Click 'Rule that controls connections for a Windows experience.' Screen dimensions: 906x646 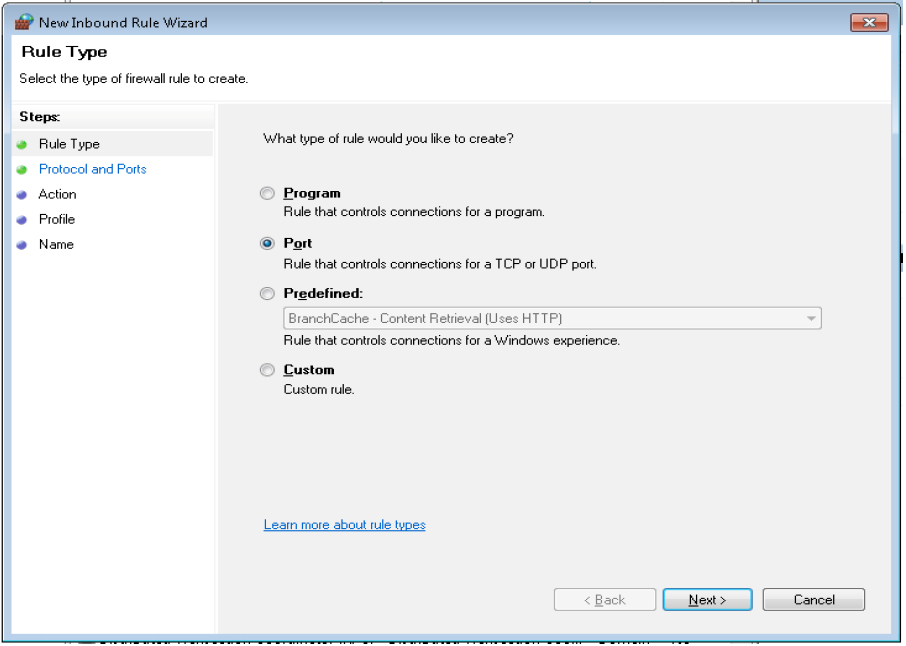451,341
